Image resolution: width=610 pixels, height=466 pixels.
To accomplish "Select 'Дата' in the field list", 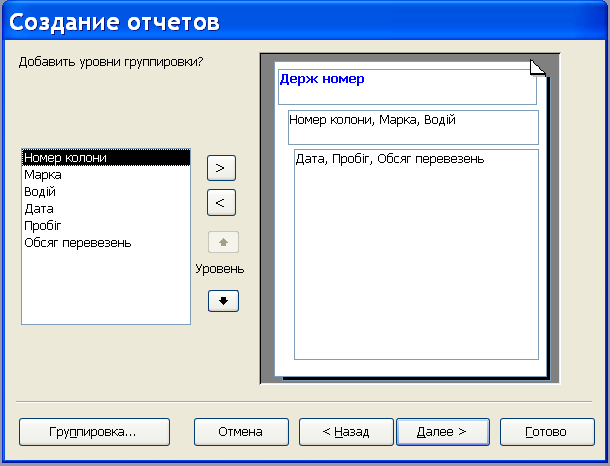I will pyautogui.click(x=106, y=209).
